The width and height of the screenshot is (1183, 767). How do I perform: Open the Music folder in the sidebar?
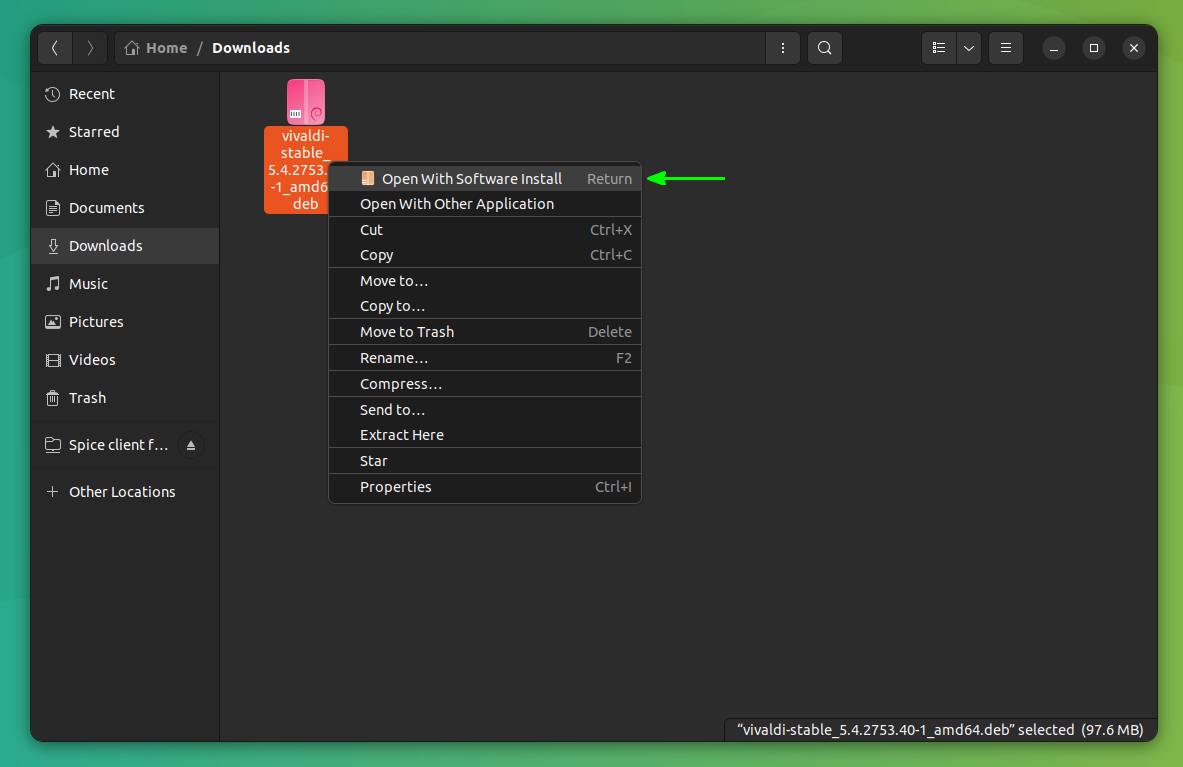pos(90,283)
